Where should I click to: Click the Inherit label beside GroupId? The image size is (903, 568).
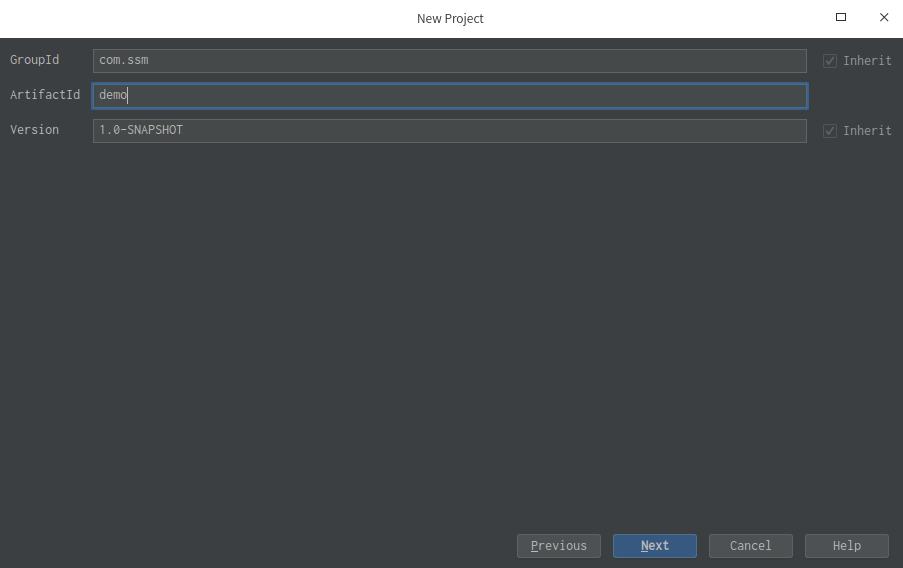[x=867, y=61]
